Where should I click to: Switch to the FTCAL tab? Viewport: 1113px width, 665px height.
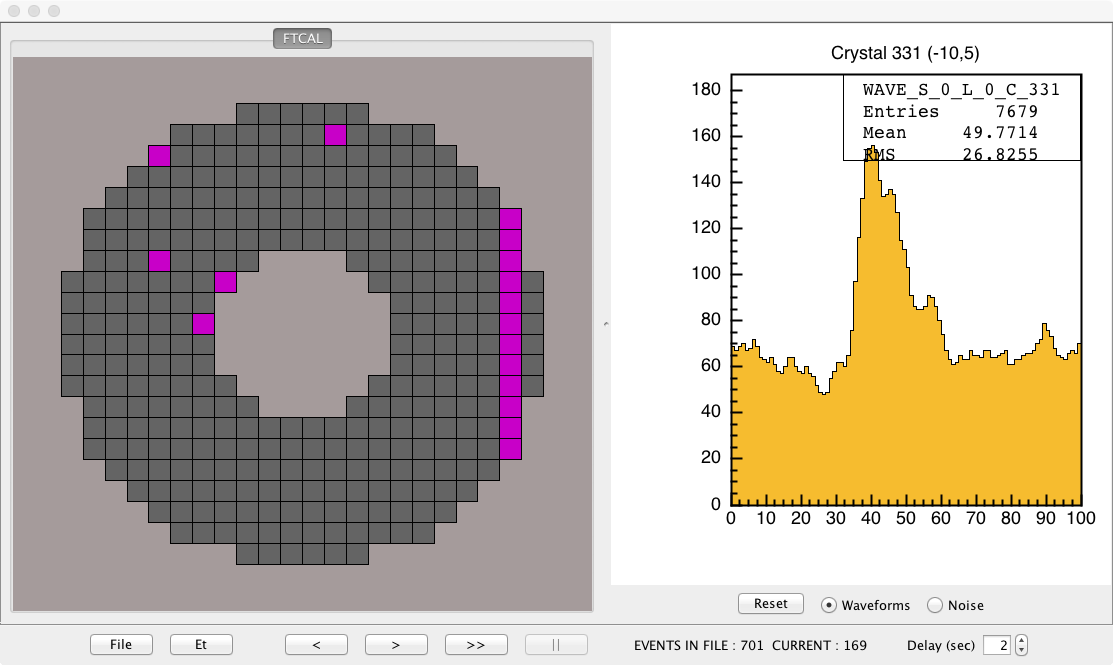(x=302, y=39)
